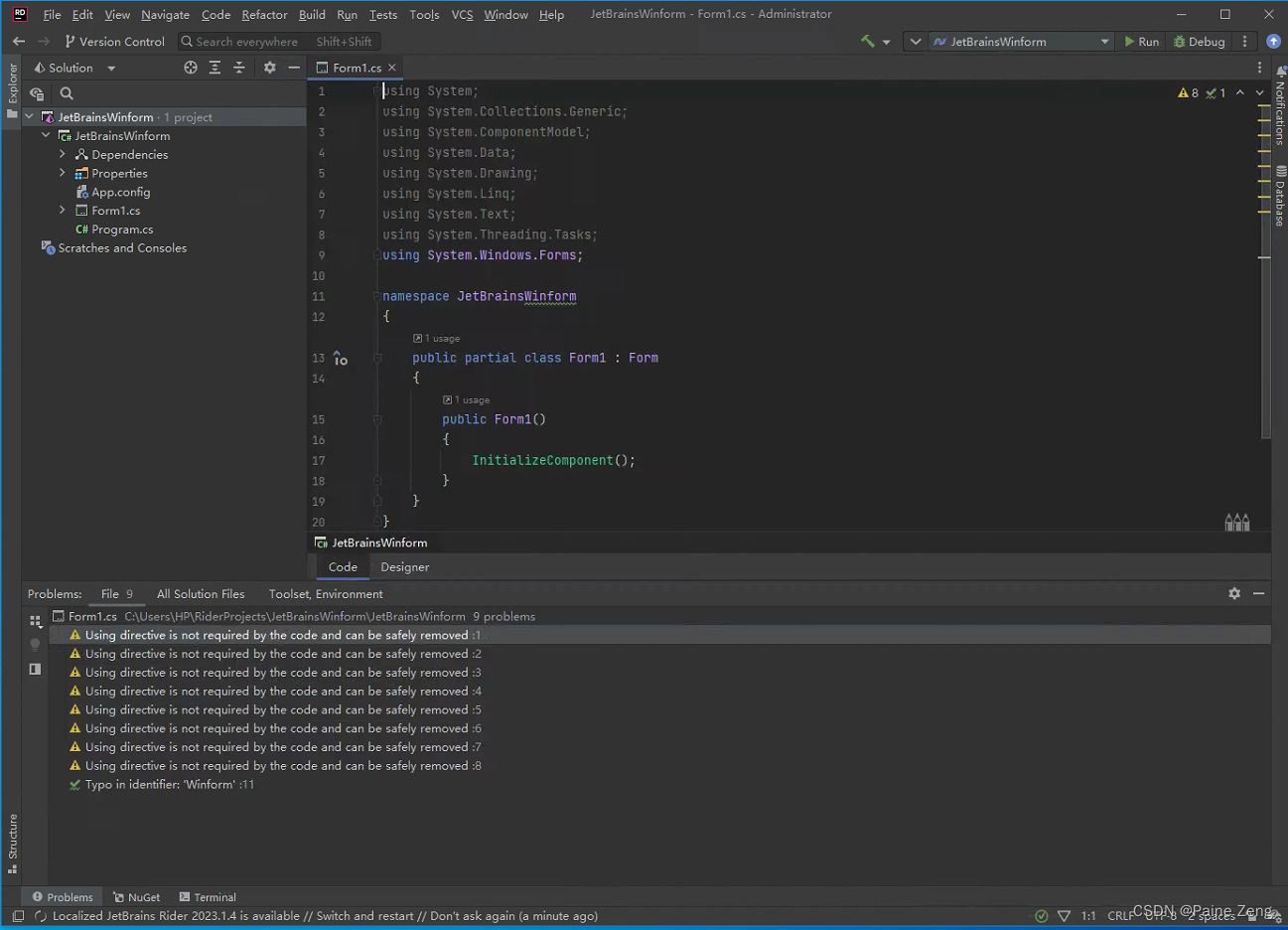Open the Refactor menu
The height and width of the screenshot is (930, 1288).
(x=263, y=14)
